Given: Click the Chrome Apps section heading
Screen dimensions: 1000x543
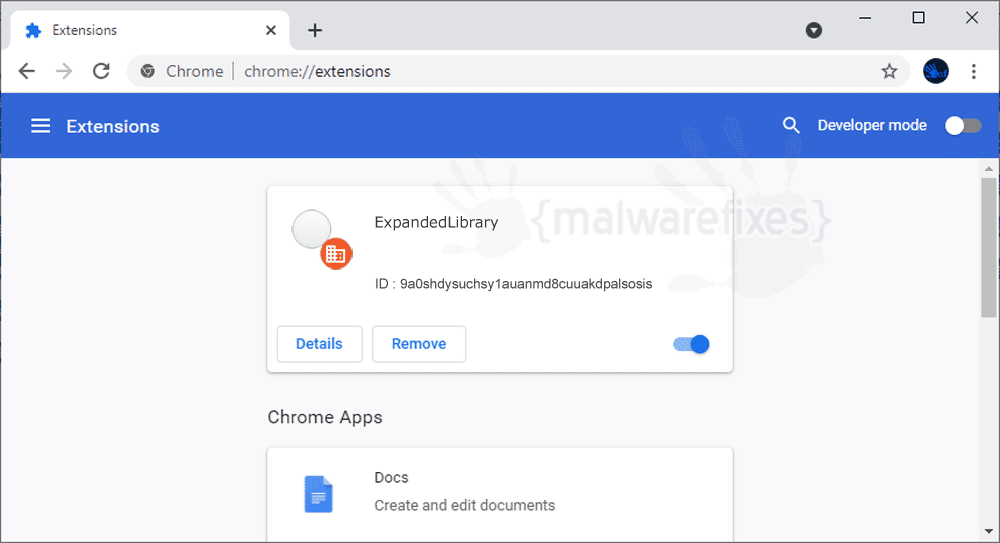Looking at the screenshot, I should coord(325,417).
